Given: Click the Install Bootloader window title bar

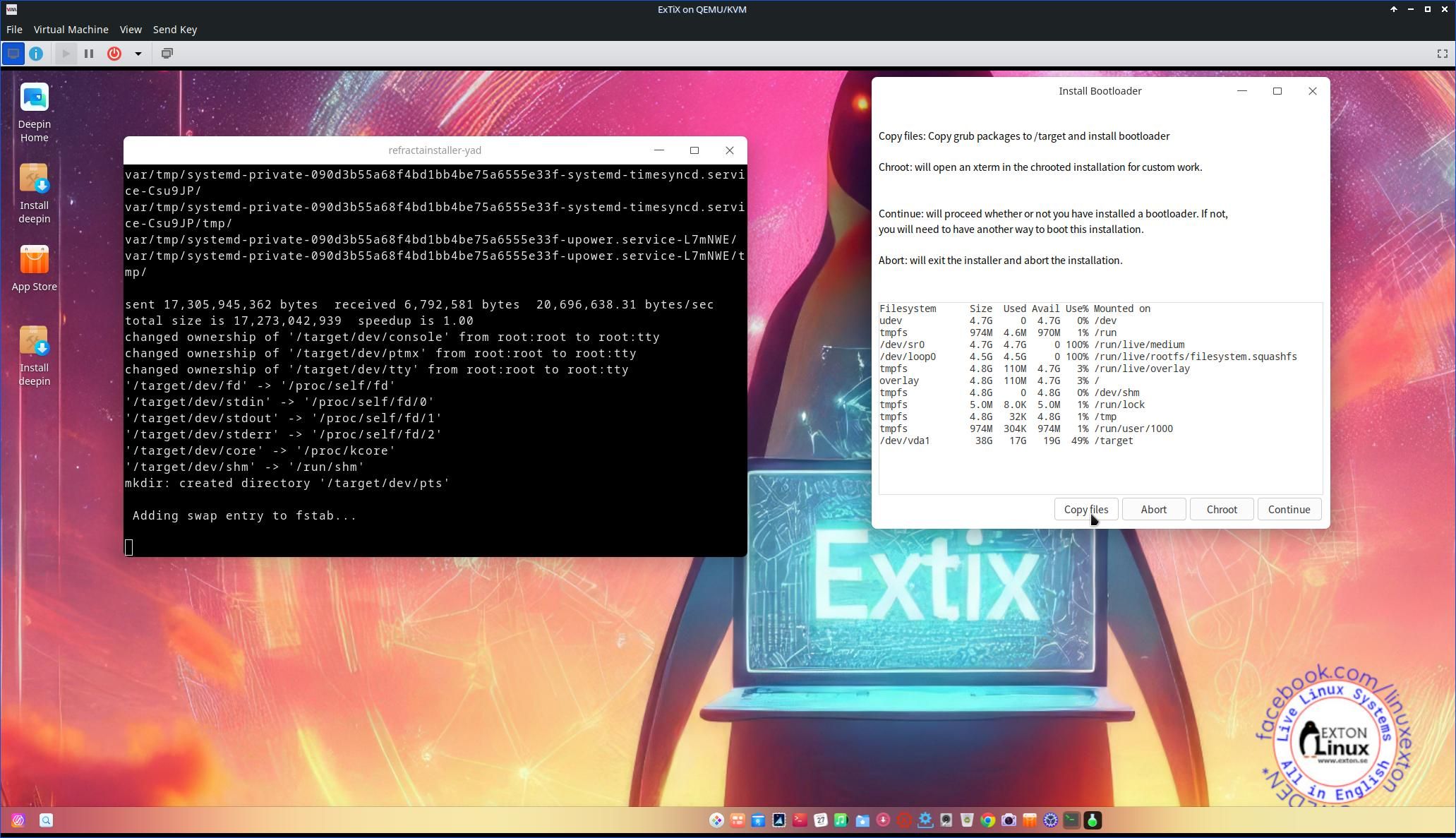Looking at the screenshot, I should pyautogui.click(x=1100, y=91).
